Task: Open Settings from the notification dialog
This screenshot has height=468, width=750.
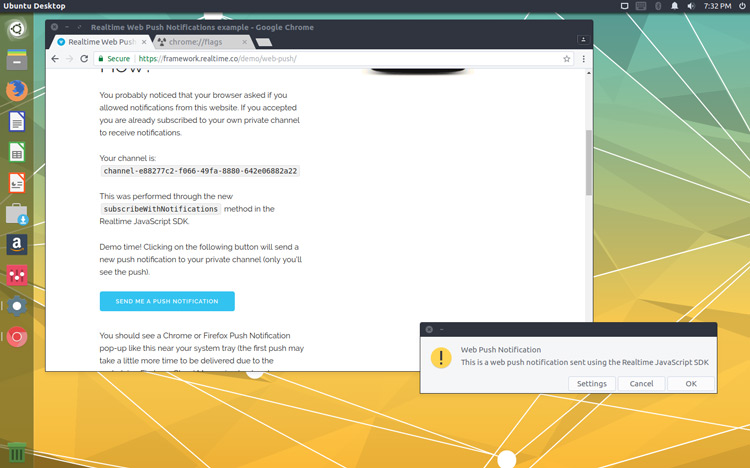Action: pos(592,383)
